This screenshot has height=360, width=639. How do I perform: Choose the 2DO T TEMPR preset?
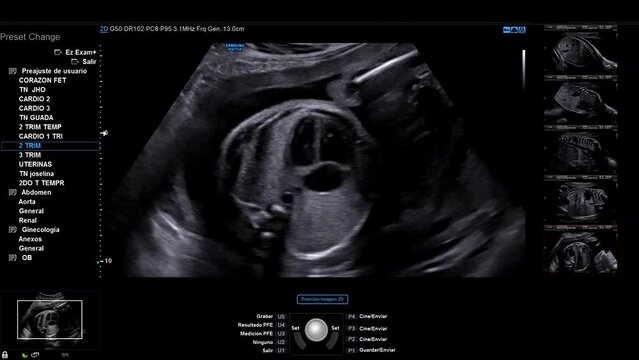click(42, 183)
